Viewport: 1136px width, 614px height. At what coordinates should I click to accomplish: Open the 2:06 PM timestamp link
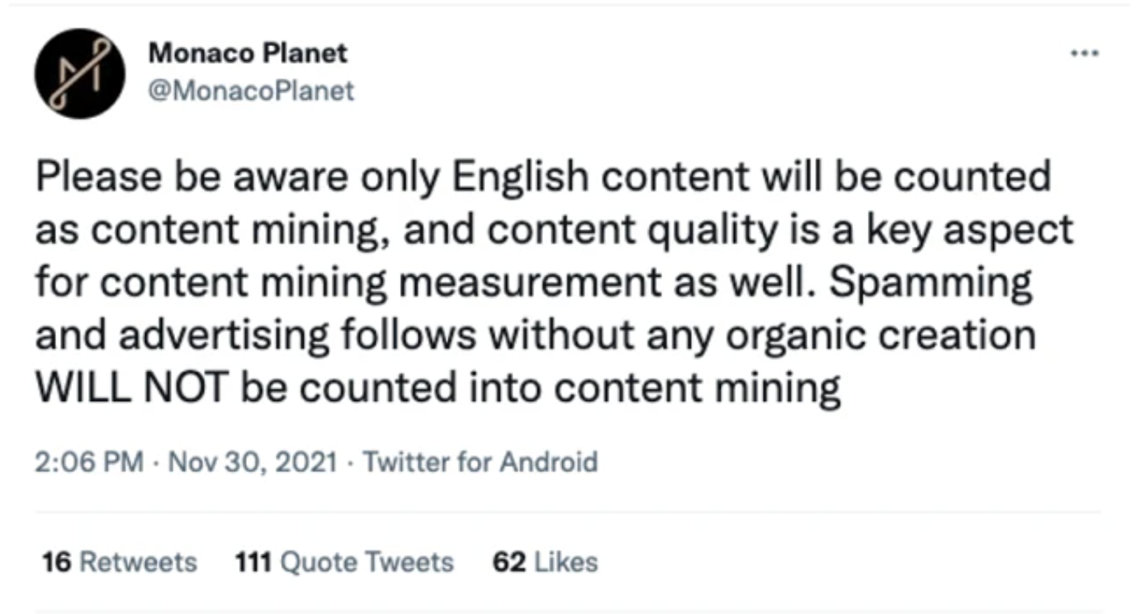tap(89, 462)
